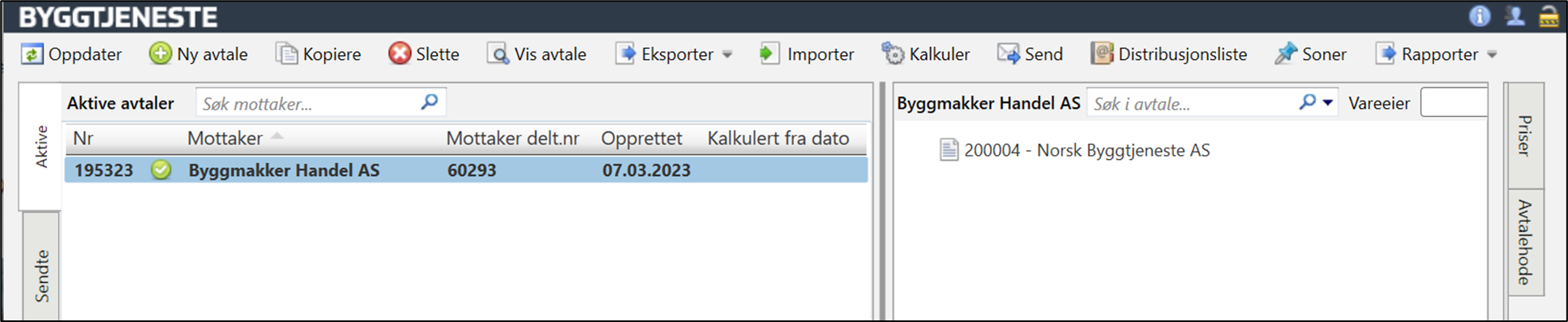Viewport: 1568px width, 322px height.
Task: Open the Priser side tab
Action: coord(1524,135)
